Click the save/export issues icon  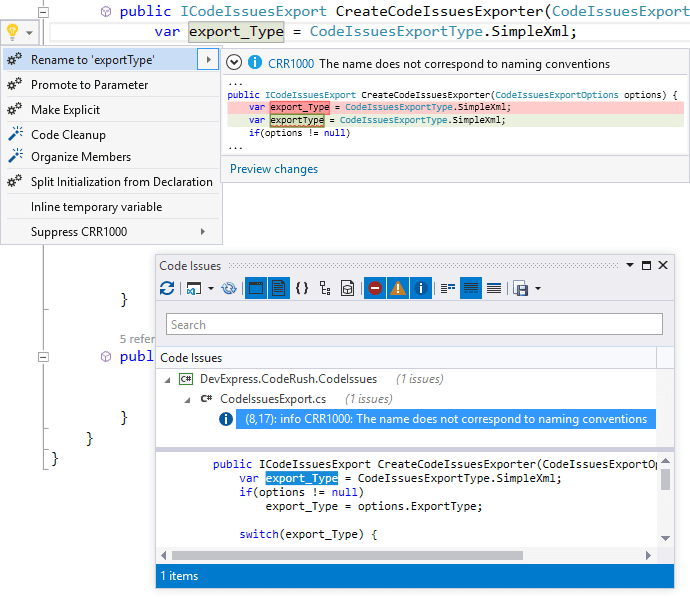click(x=520, y=289)
